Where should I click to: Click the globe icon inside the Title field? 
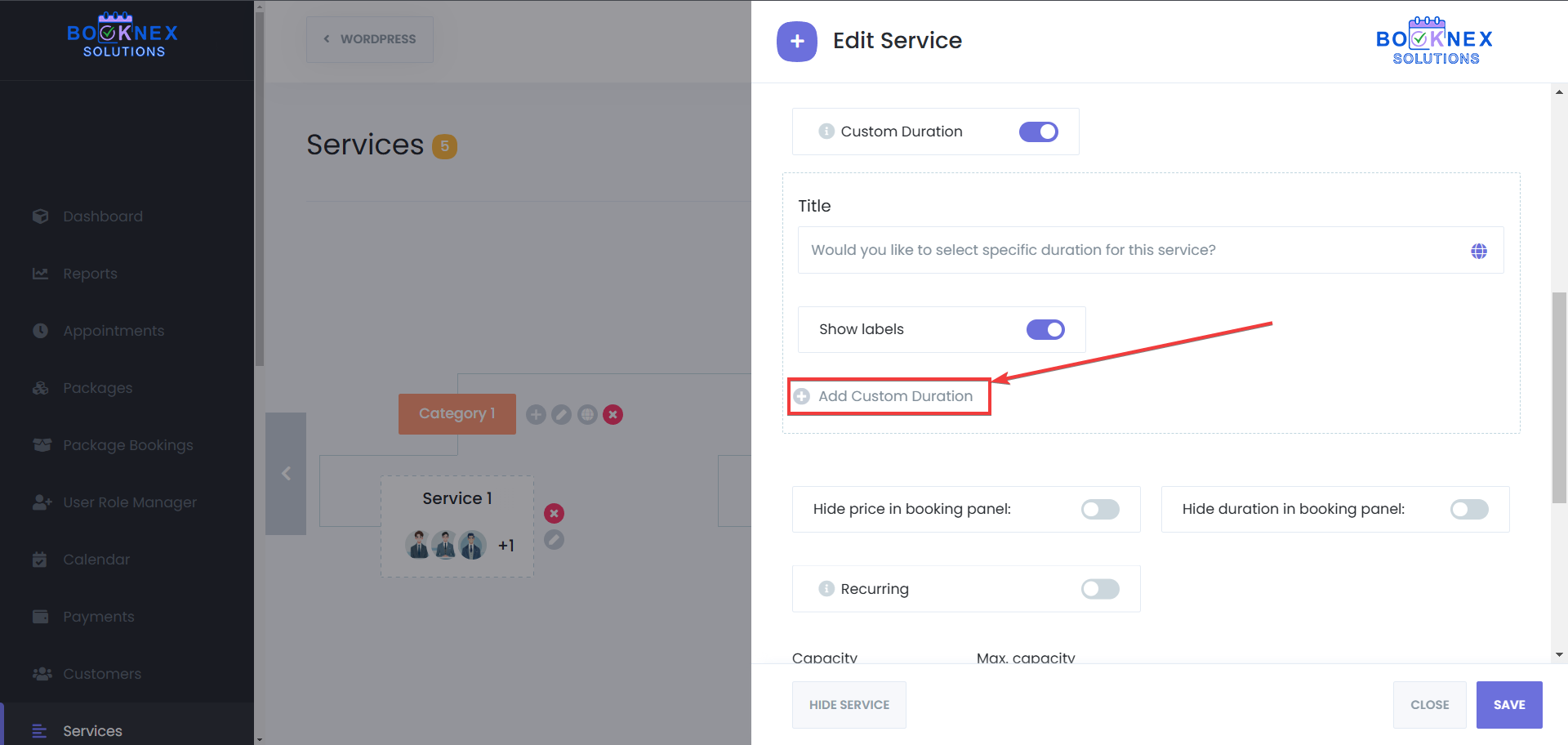(1479, 251)
